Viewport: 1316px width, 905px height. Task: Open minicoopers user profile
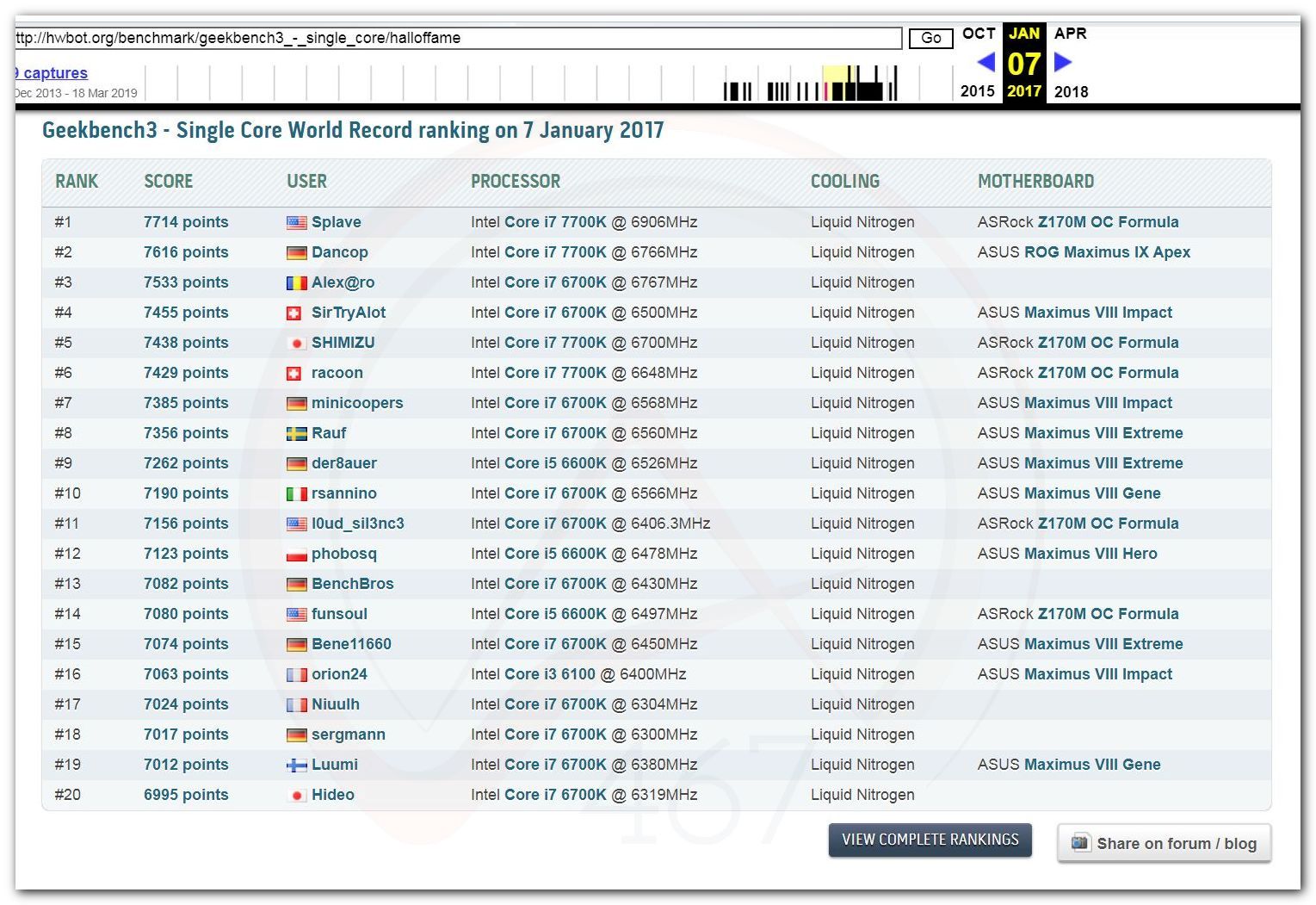(x=357, y=403)
